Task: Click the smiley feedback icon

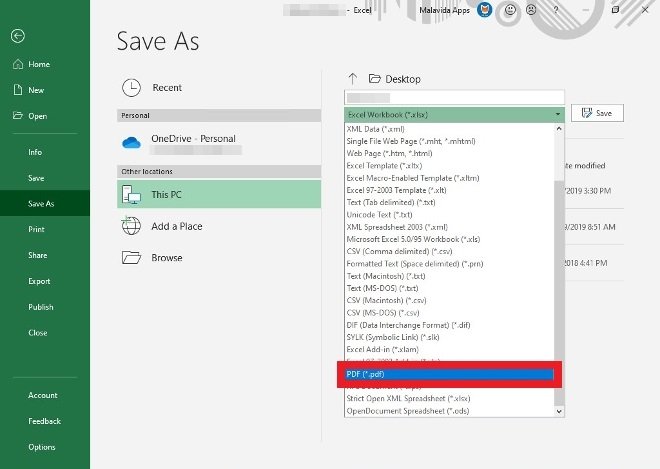Action: pos(510,10)
